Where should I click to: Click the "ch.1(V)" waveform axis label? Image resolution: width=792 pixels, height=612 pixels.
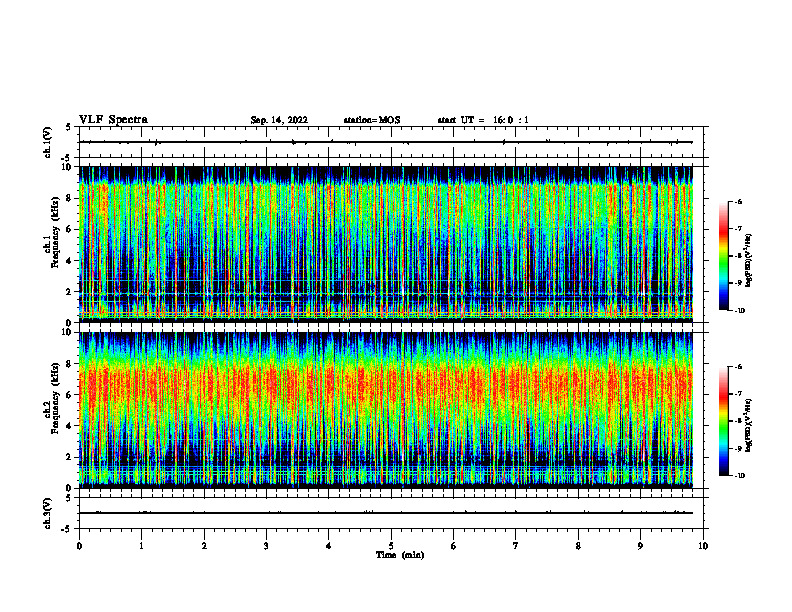click(48, 142)
